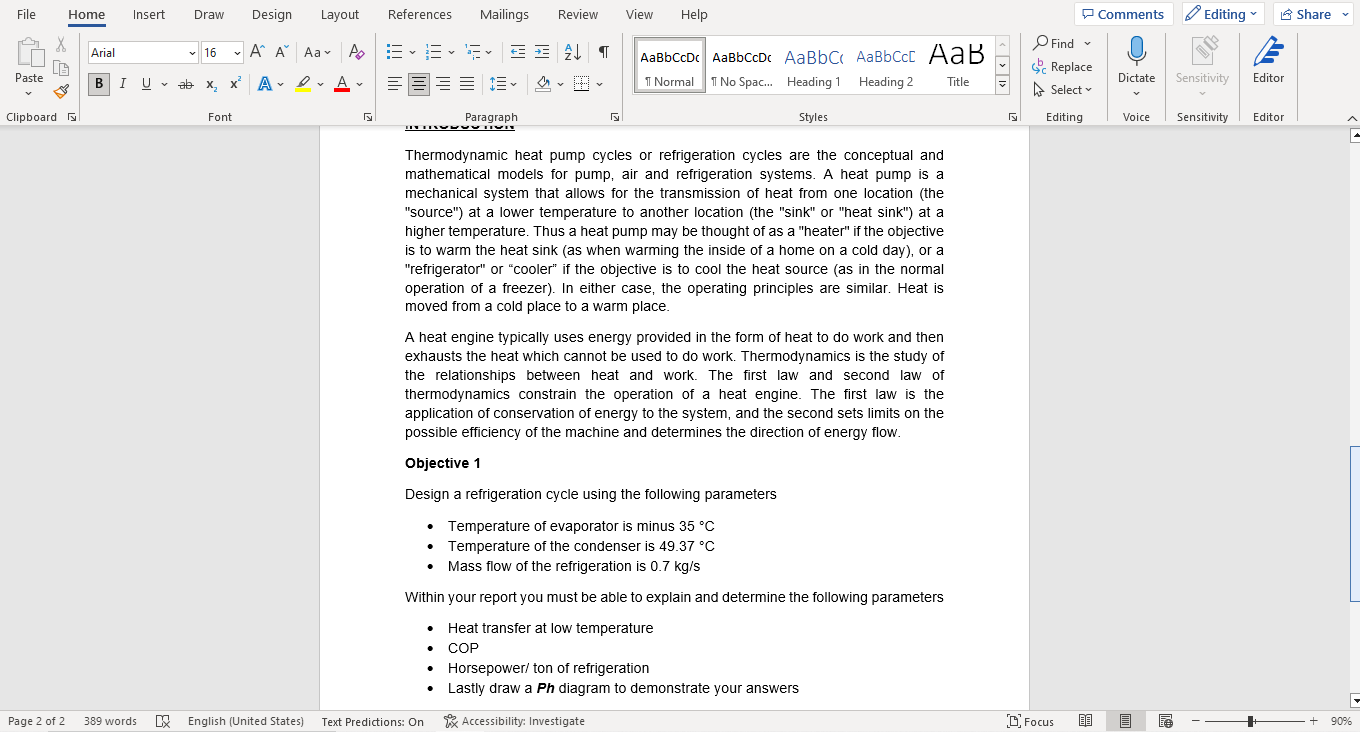Select the Format Painter tool
This screenshot has width=1360, height=732.
(60, 91)
